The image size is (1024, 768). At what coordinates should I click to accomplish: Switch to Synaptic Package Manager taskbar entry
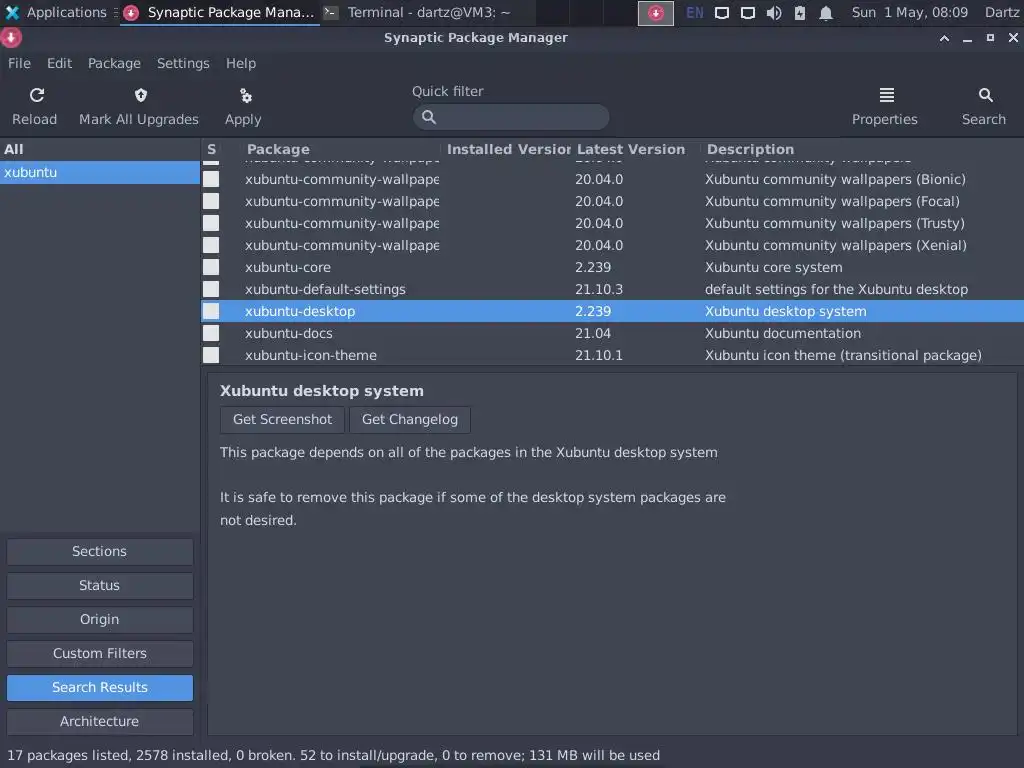coord(219,12)
